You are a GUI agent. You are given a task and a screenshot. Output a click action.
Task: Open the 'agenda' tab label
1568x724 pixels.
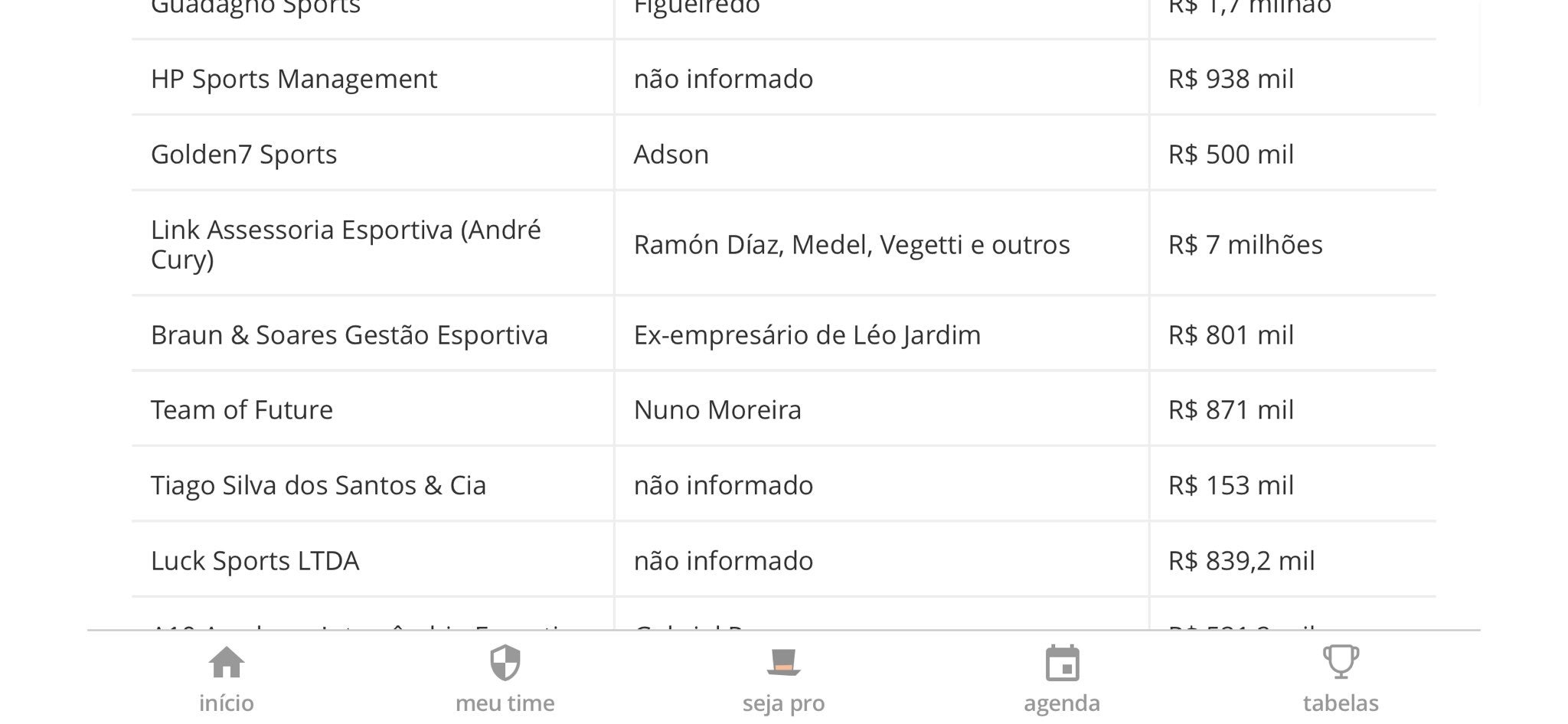pos(1062,703)
